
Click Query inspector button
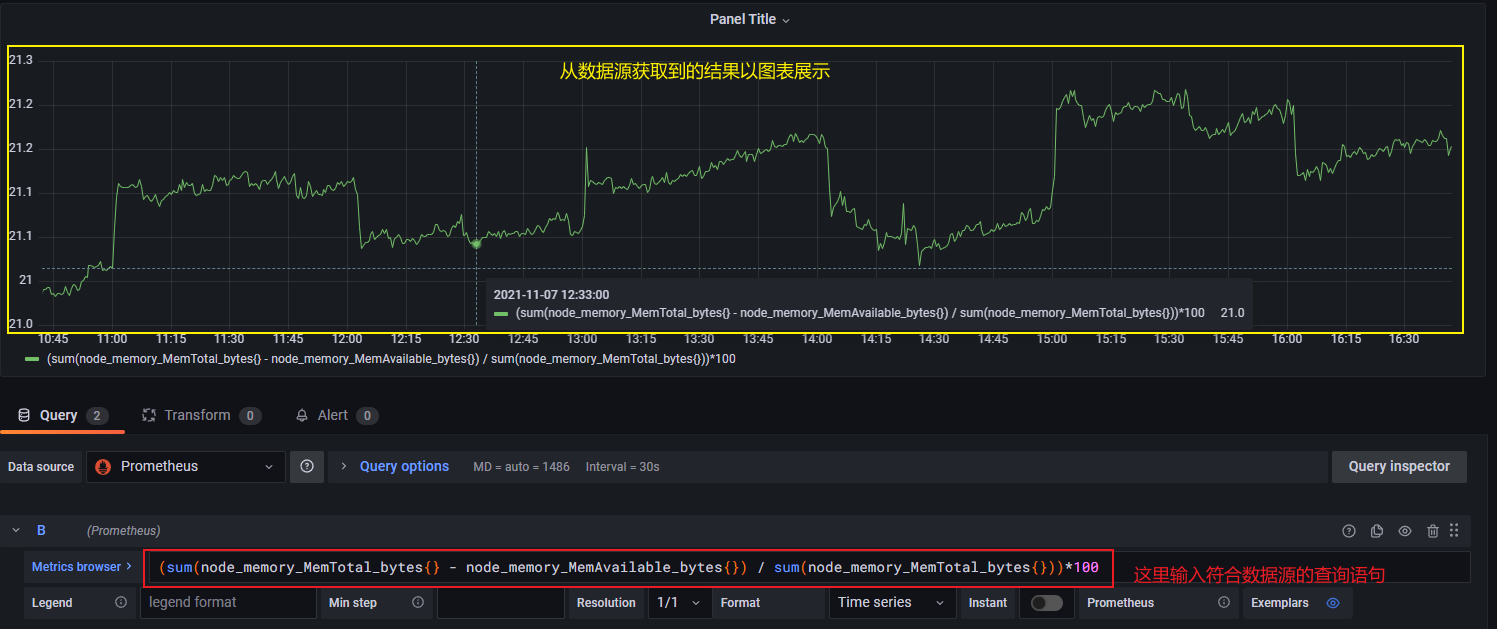click(x=1398, y=466)
